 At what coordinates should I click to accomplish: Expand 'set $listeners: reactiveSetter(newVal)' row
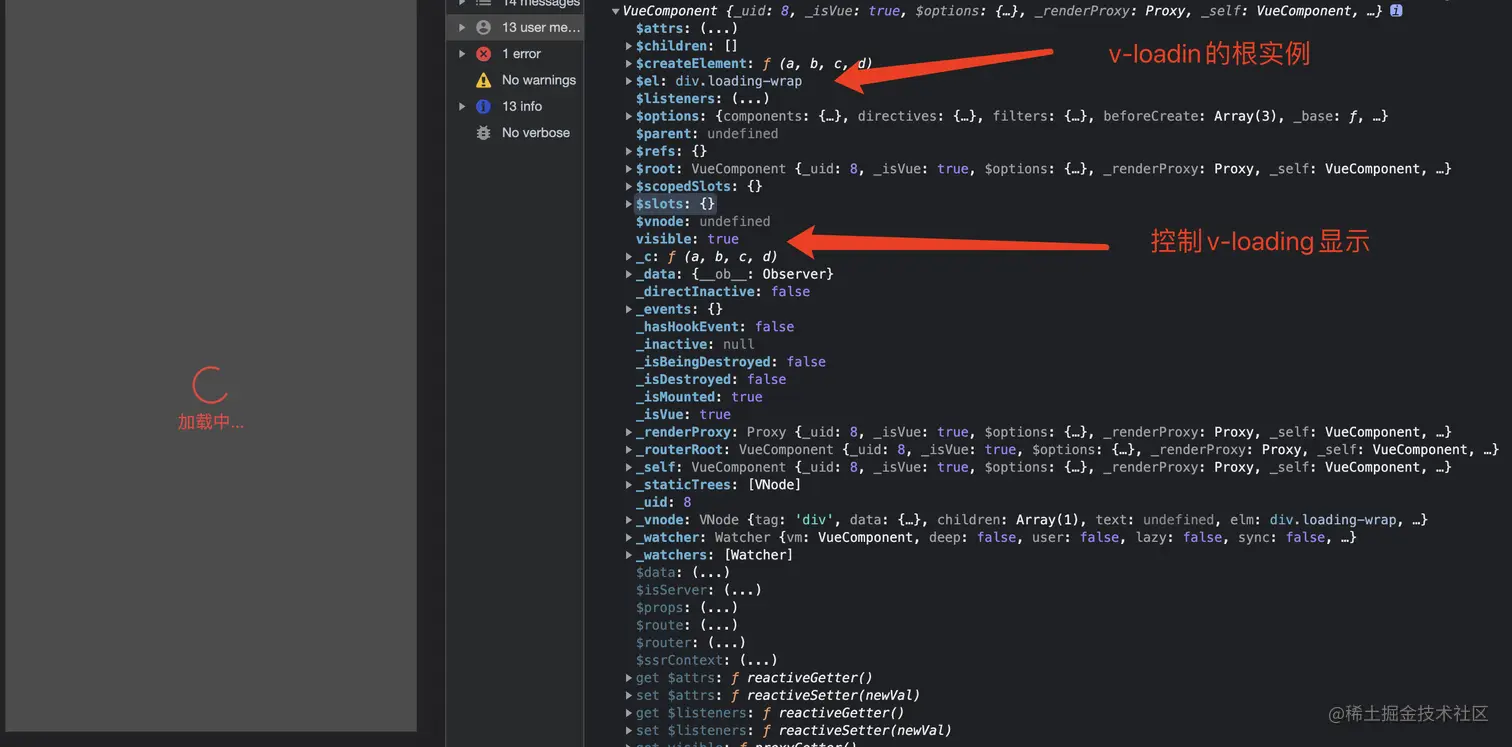(x=629, y=730)
